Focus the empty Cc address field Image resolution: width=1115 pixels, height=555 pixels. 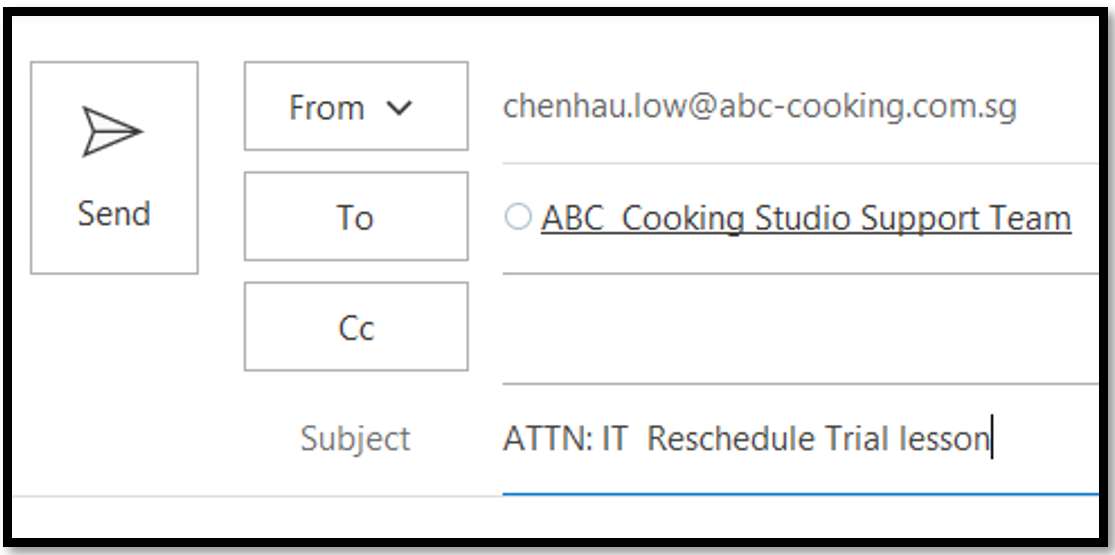click(x=800, y=329)
